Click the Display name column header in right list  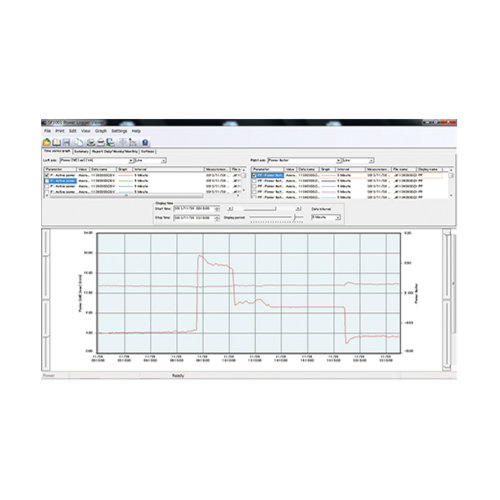click(430, 170)
